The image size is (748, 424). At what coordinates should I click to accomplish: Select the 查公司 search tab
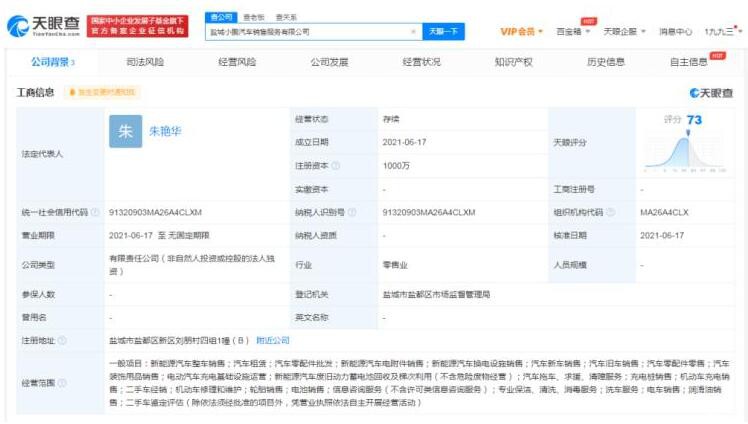click(x=221, y=17)
